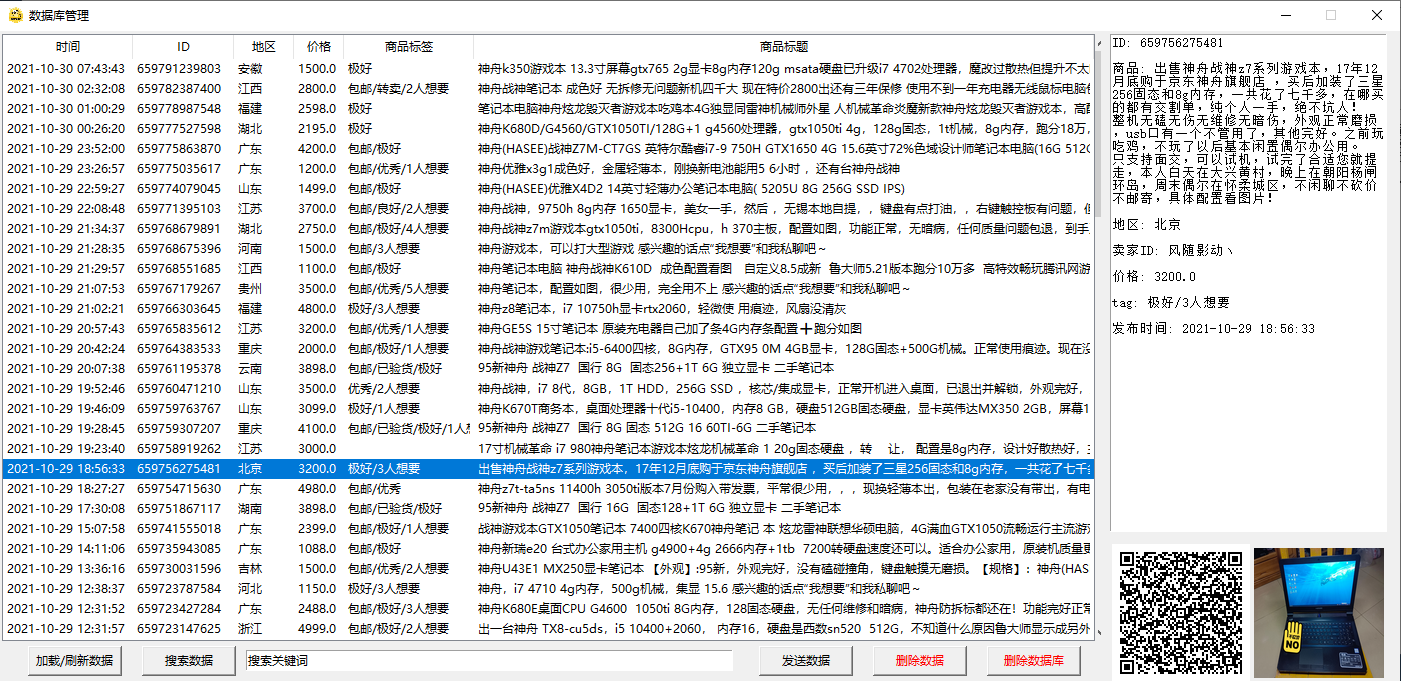Click the 加载/刷新数据 button
Image resolution: width=1401 pixels, height=681 pixels.
[x=75, y=660]
